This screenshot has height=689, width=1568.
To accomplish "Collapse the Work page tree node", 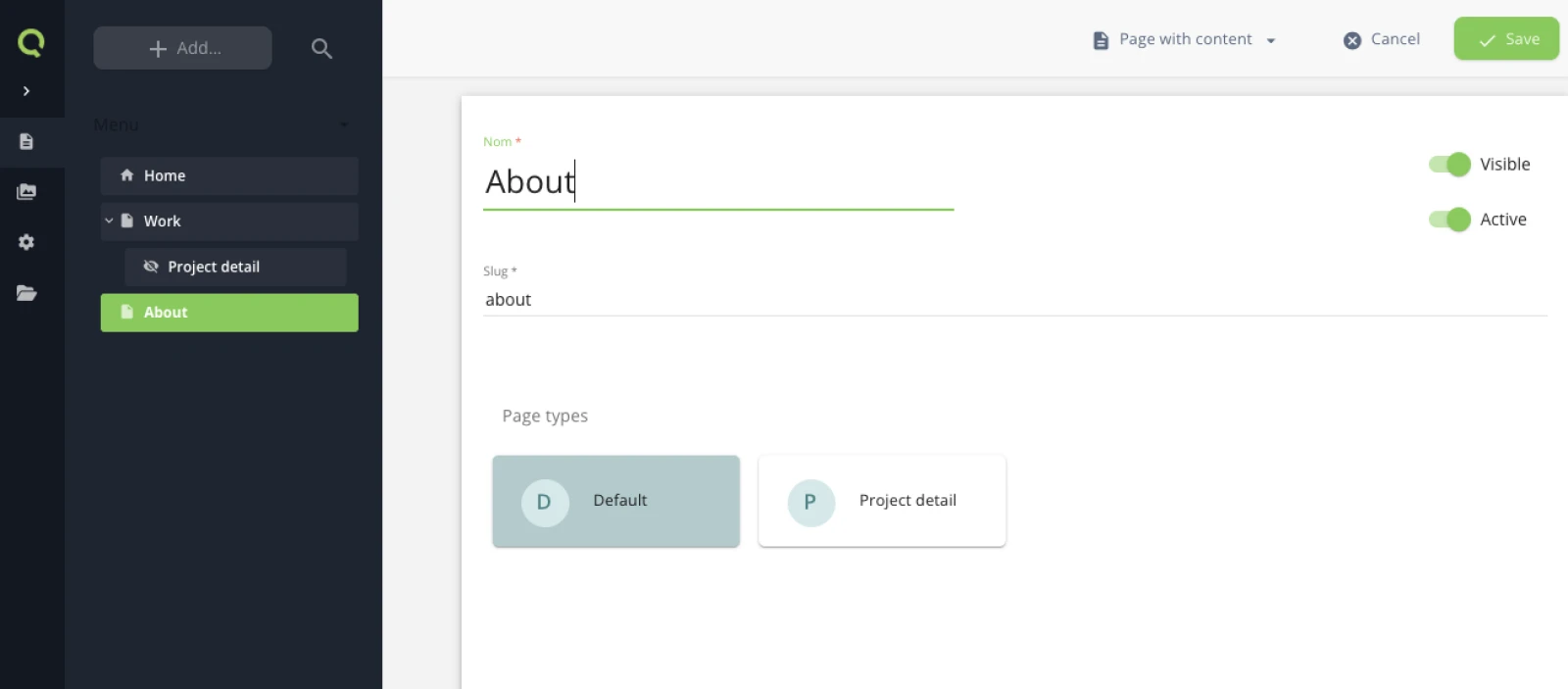I will pyautogui.click(x=109, y=221).
